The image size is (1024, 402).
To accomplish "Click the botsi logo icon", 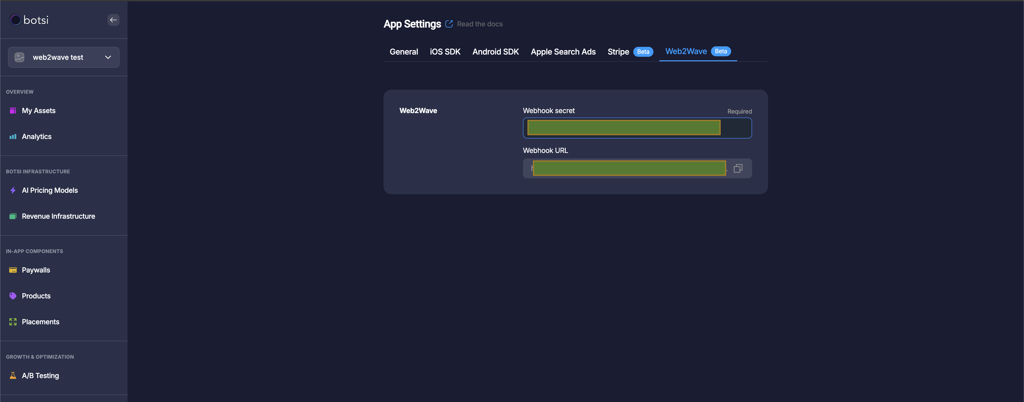I will tap(16, 20).
